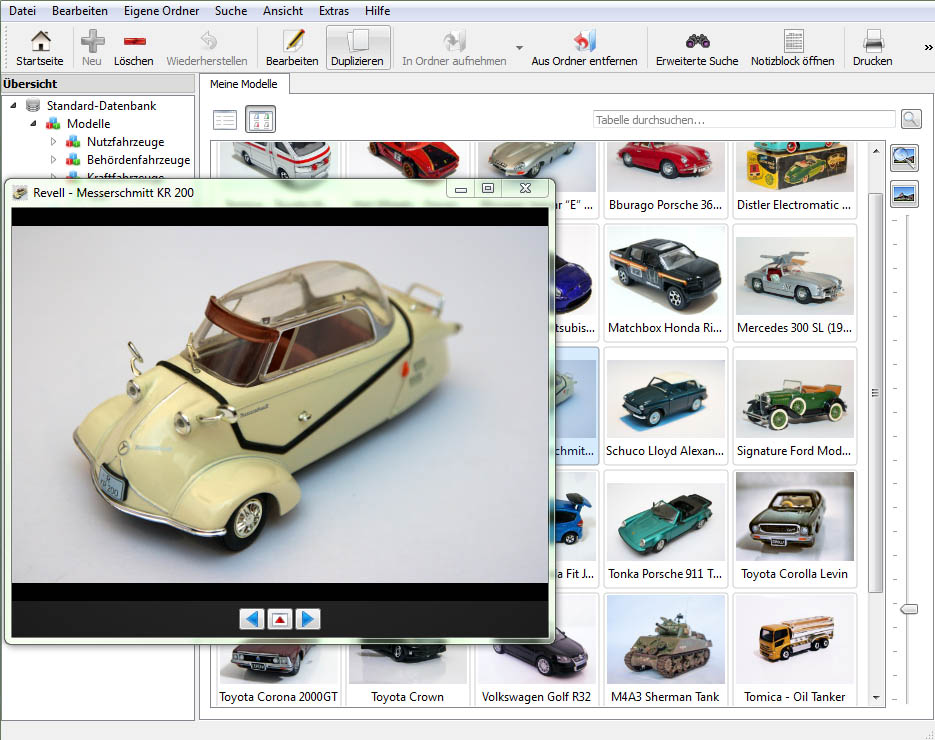Open In Ordner aufnehmen dropdown arrow
This screenshot has height=740, width=935.
pyautogui.click(x=519, y=48)
